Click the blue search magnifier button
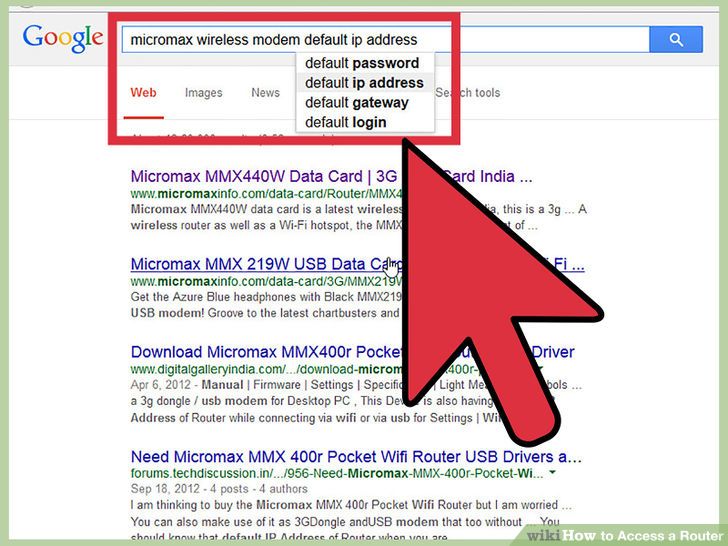 pyautogui.click(x=676, y=39)
